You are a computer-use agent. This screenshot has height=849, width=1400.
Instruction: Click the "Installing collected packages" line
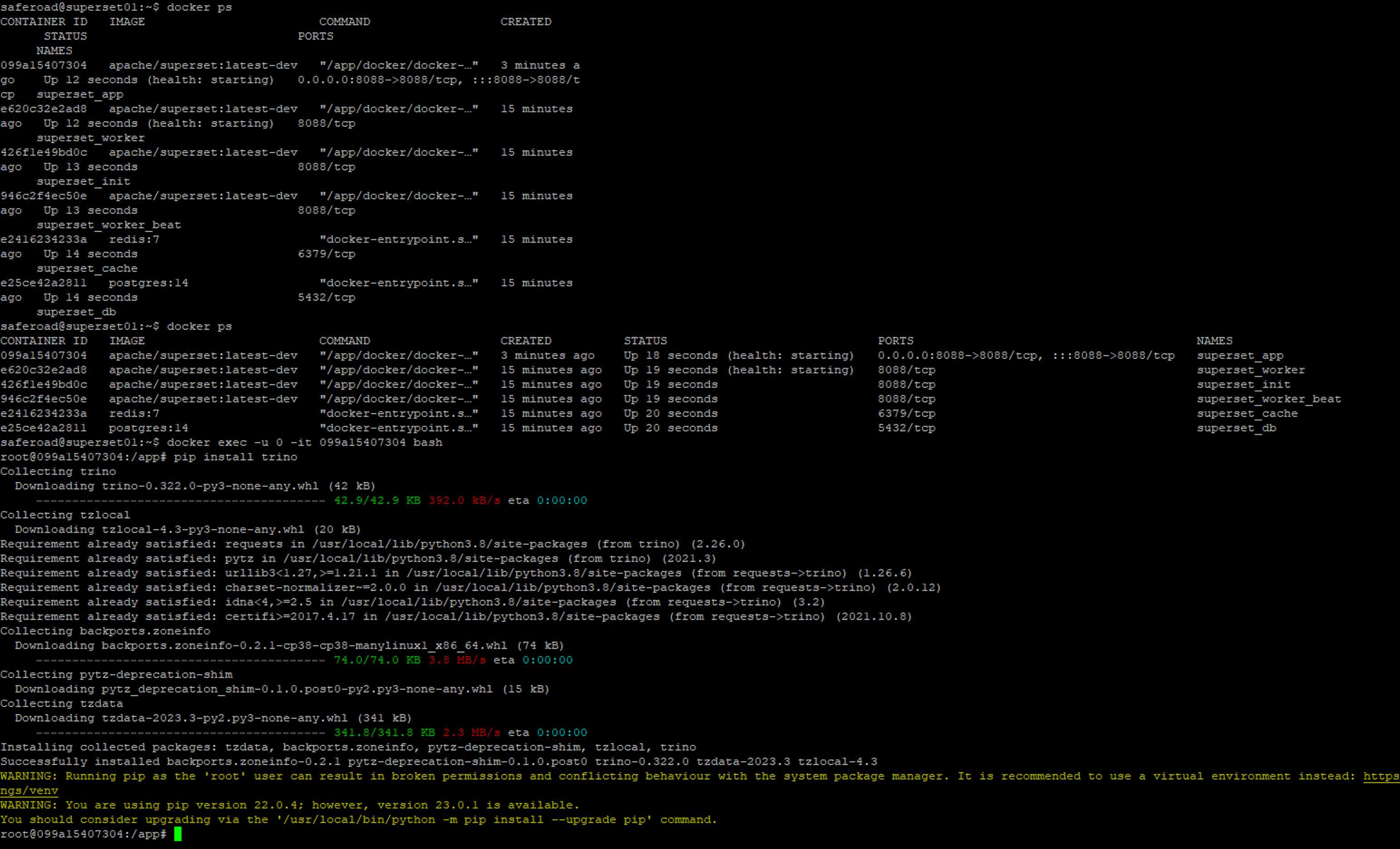tap(348, 747)
